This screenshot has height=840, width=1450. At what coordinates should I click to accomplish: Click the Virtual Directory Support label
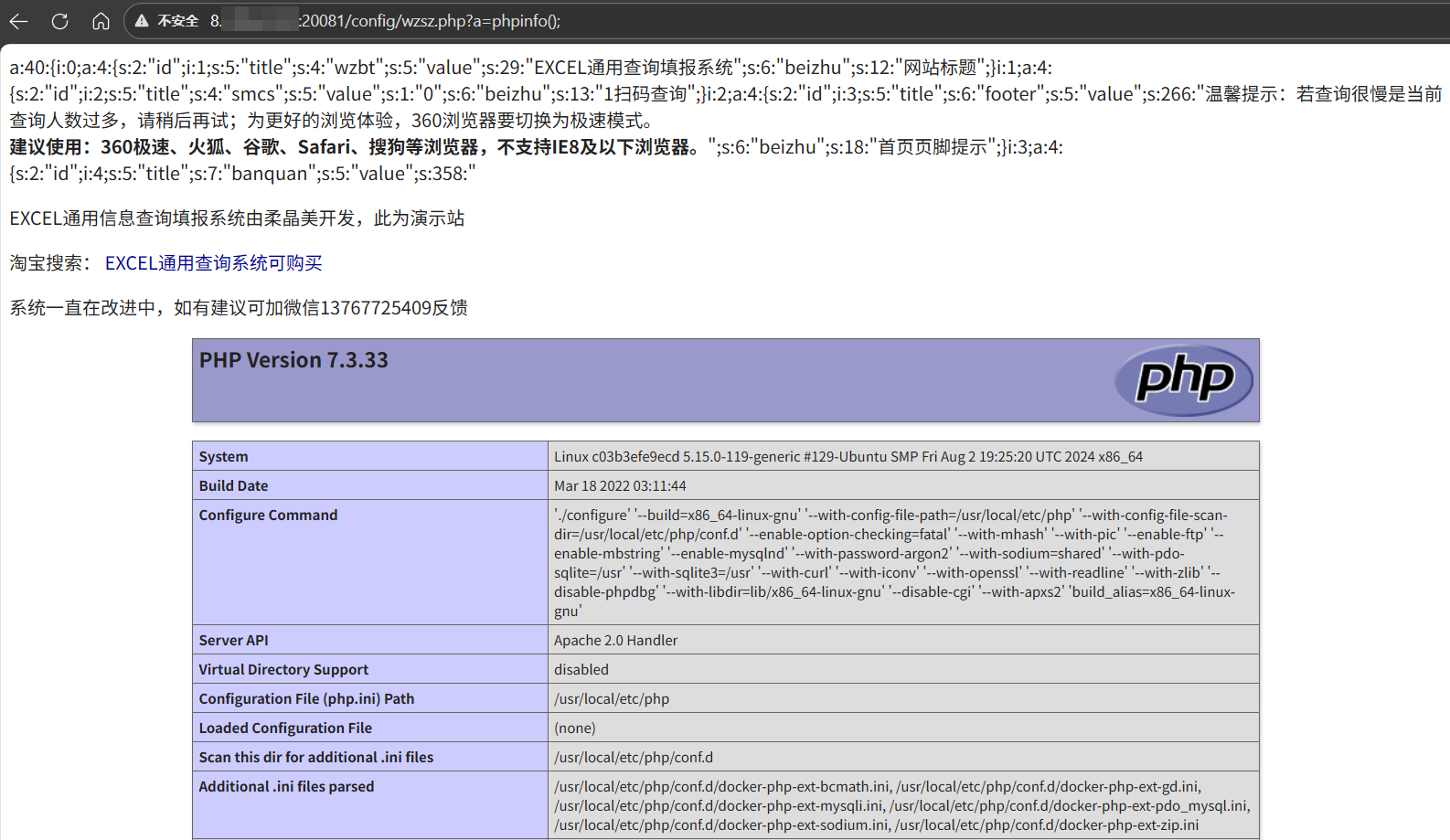tap(283, 669)
